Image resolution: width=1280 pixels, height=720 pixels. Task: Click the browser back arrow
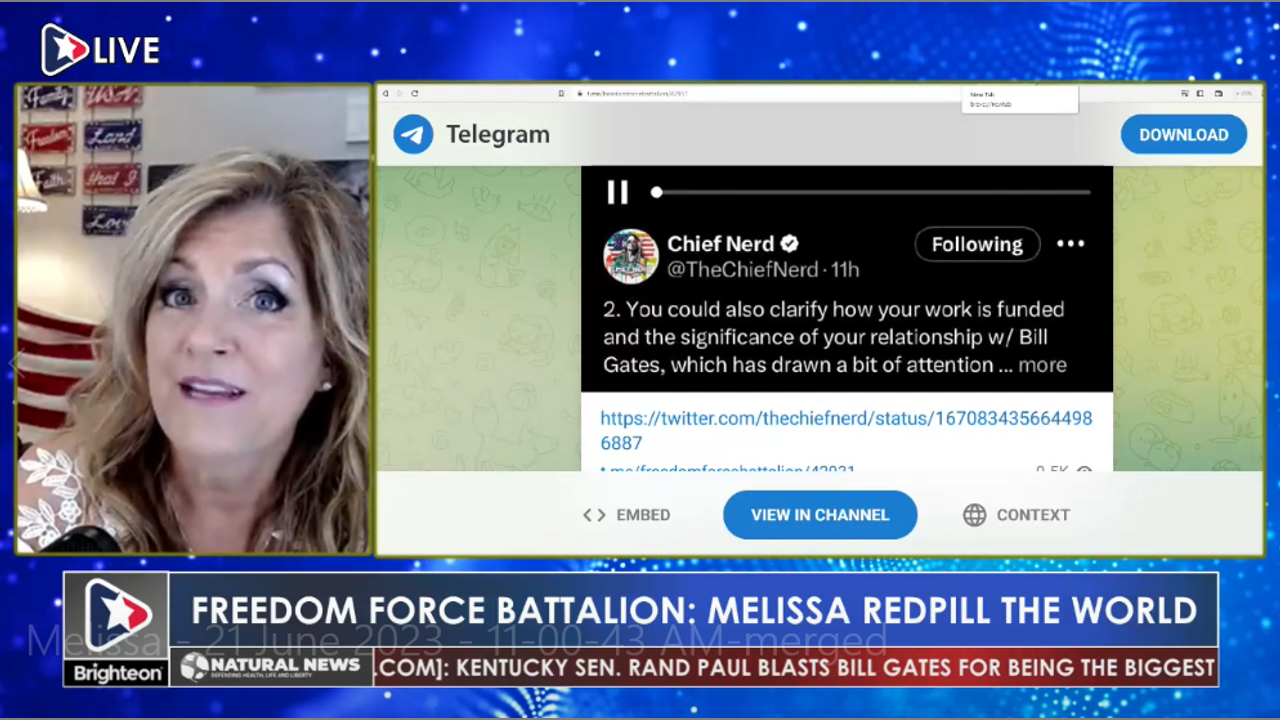[x=386, y=93]
